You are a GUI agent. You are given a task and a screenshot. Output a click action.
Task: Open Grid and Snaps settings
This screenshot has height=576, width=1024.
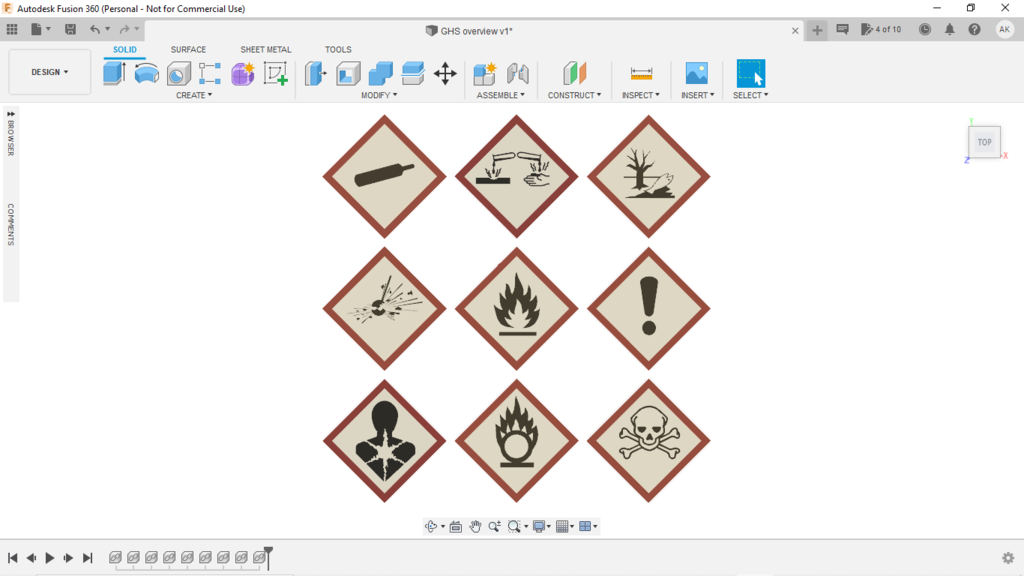tap(562, 526)
